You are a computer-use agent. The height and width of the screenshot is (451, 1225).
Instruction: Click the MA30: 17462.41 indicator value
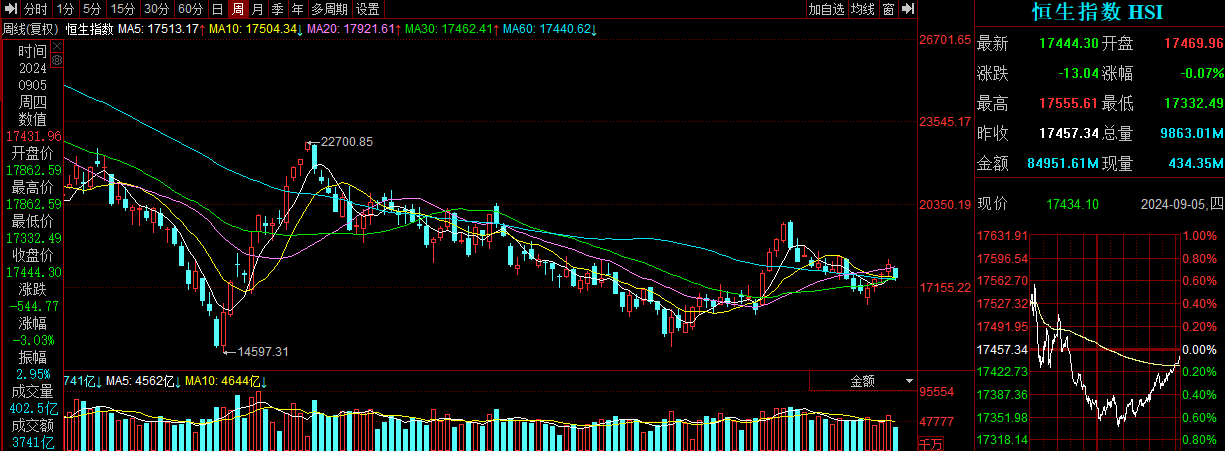[448, 28]
